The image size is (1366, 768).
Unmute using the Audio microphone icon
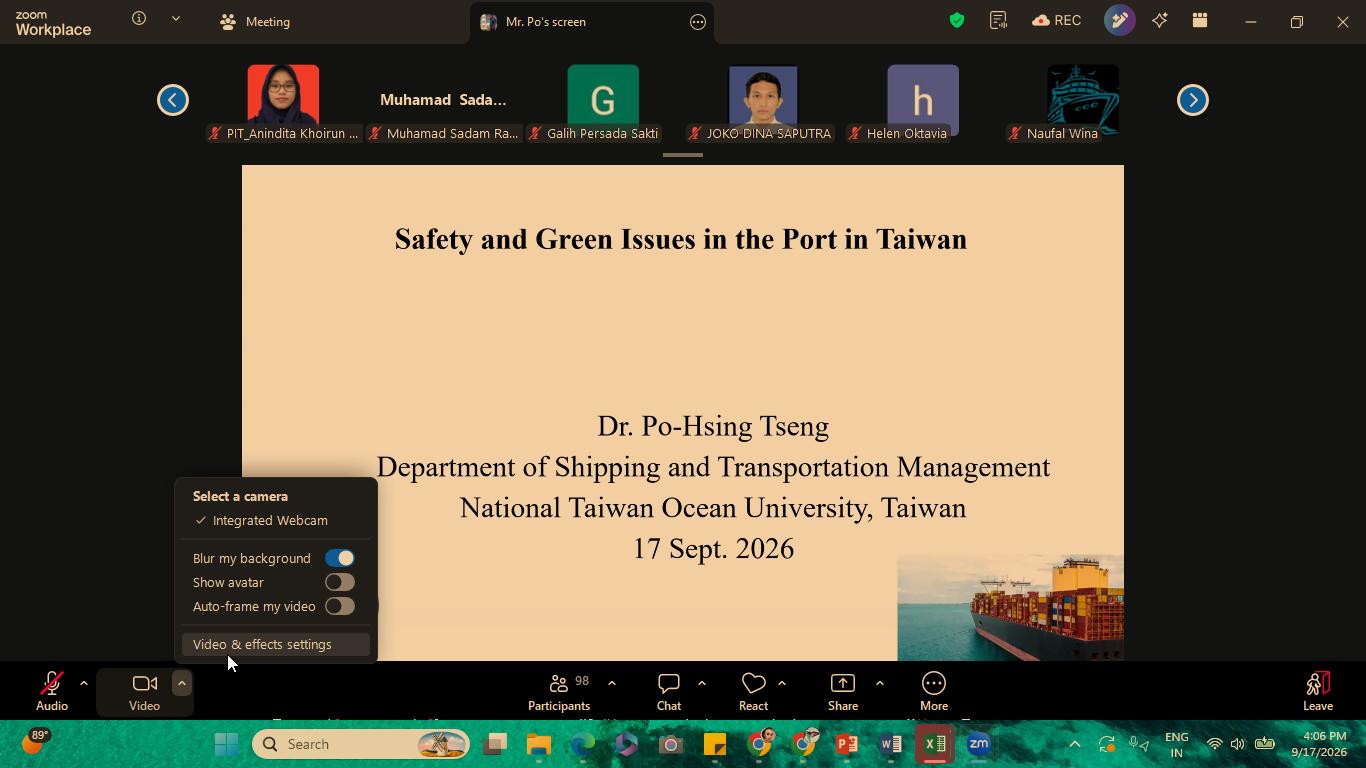(x=52, y=684)
